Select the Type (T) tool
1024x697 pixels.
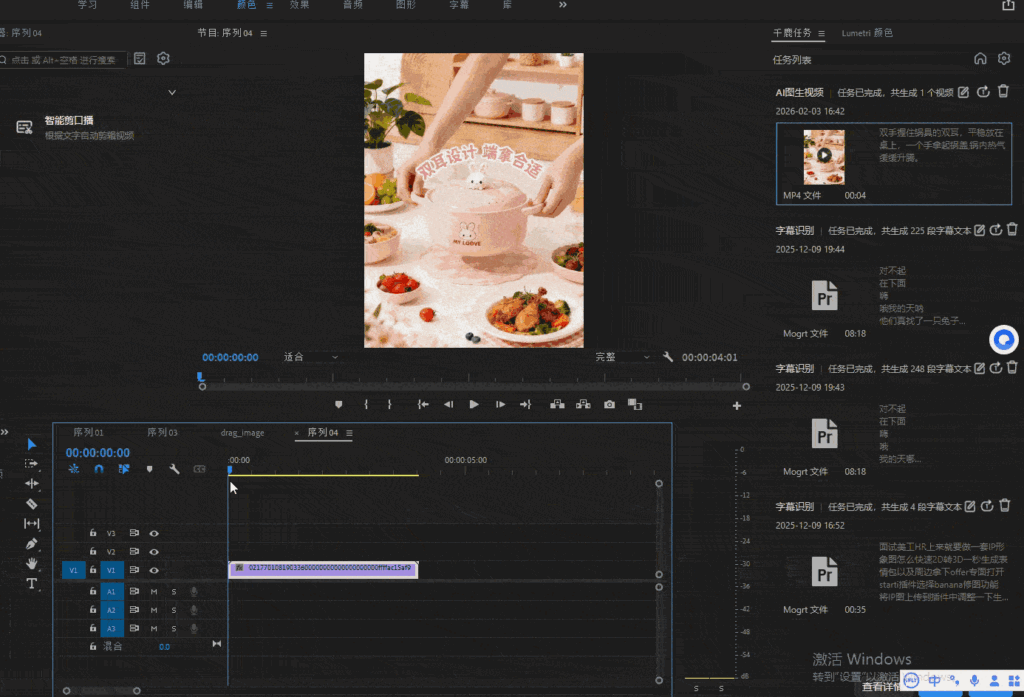(x=31, y=583)
